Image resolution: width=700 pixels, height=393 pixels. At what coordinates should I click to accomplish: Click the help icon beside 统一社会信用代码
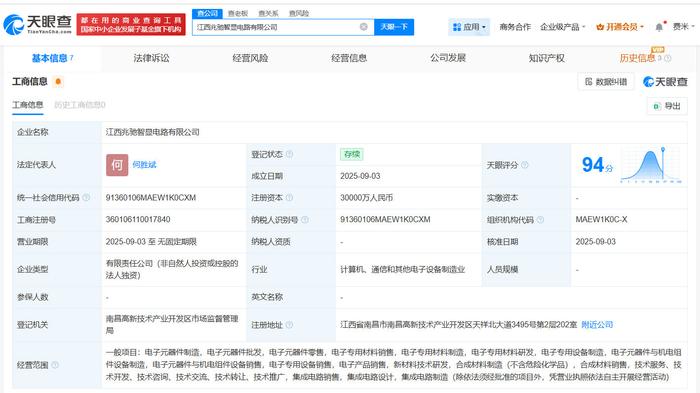86,197
